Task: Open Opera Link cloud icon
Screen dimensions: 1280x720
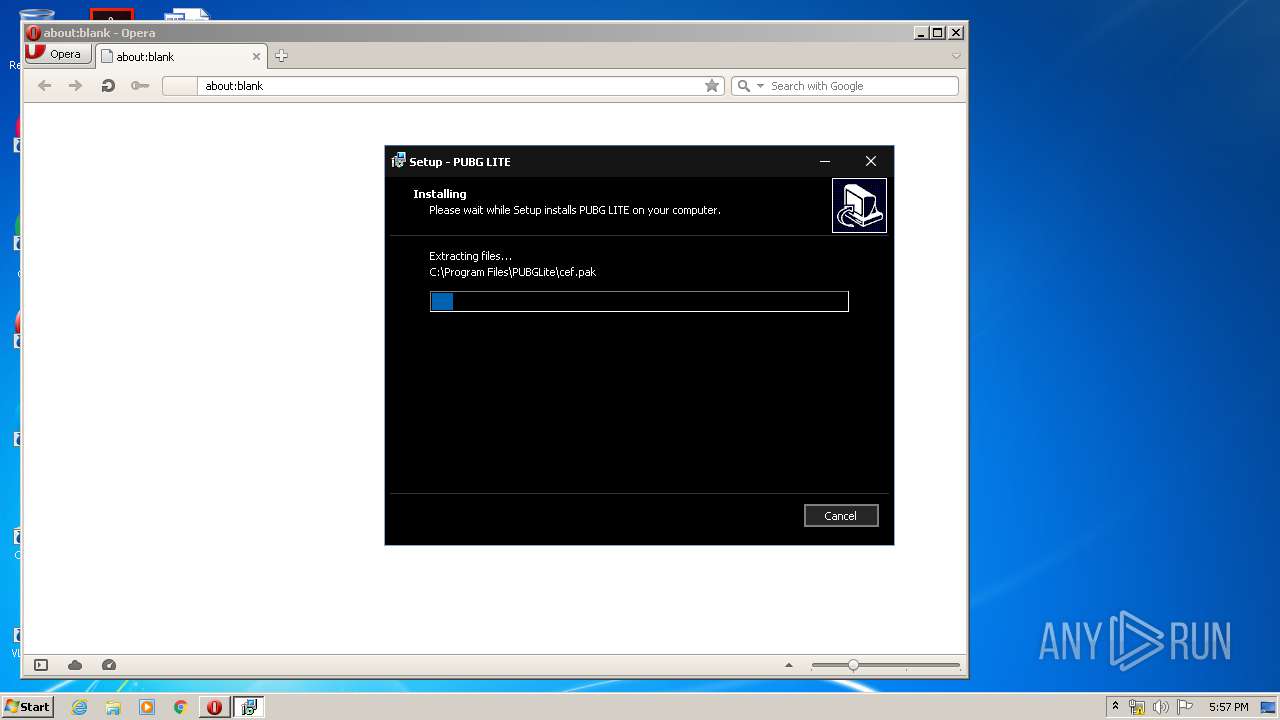Action: point(75,665)
